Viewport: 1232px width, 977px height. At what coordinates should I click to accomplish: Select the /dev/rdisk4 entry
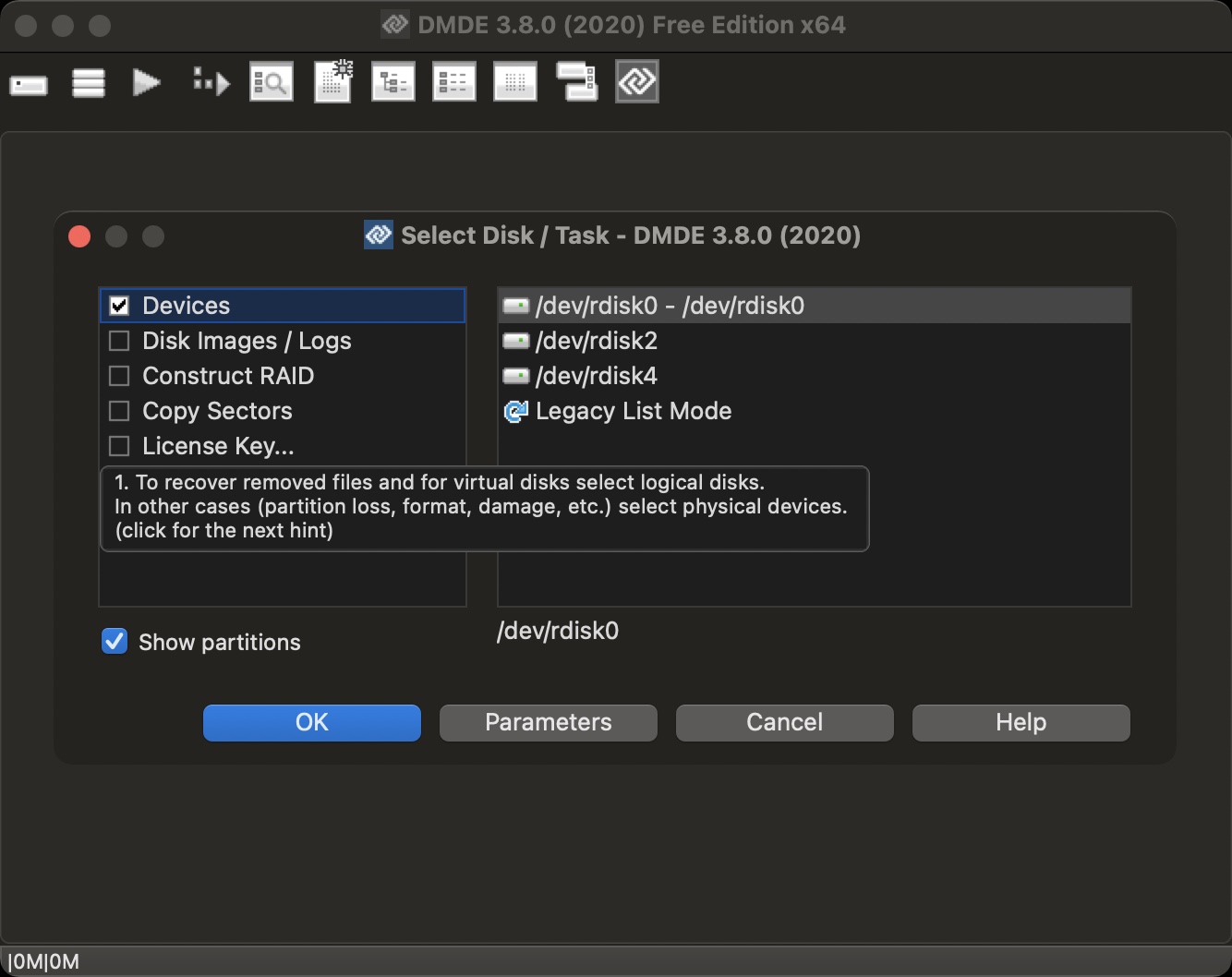click(x=815, y=376)
